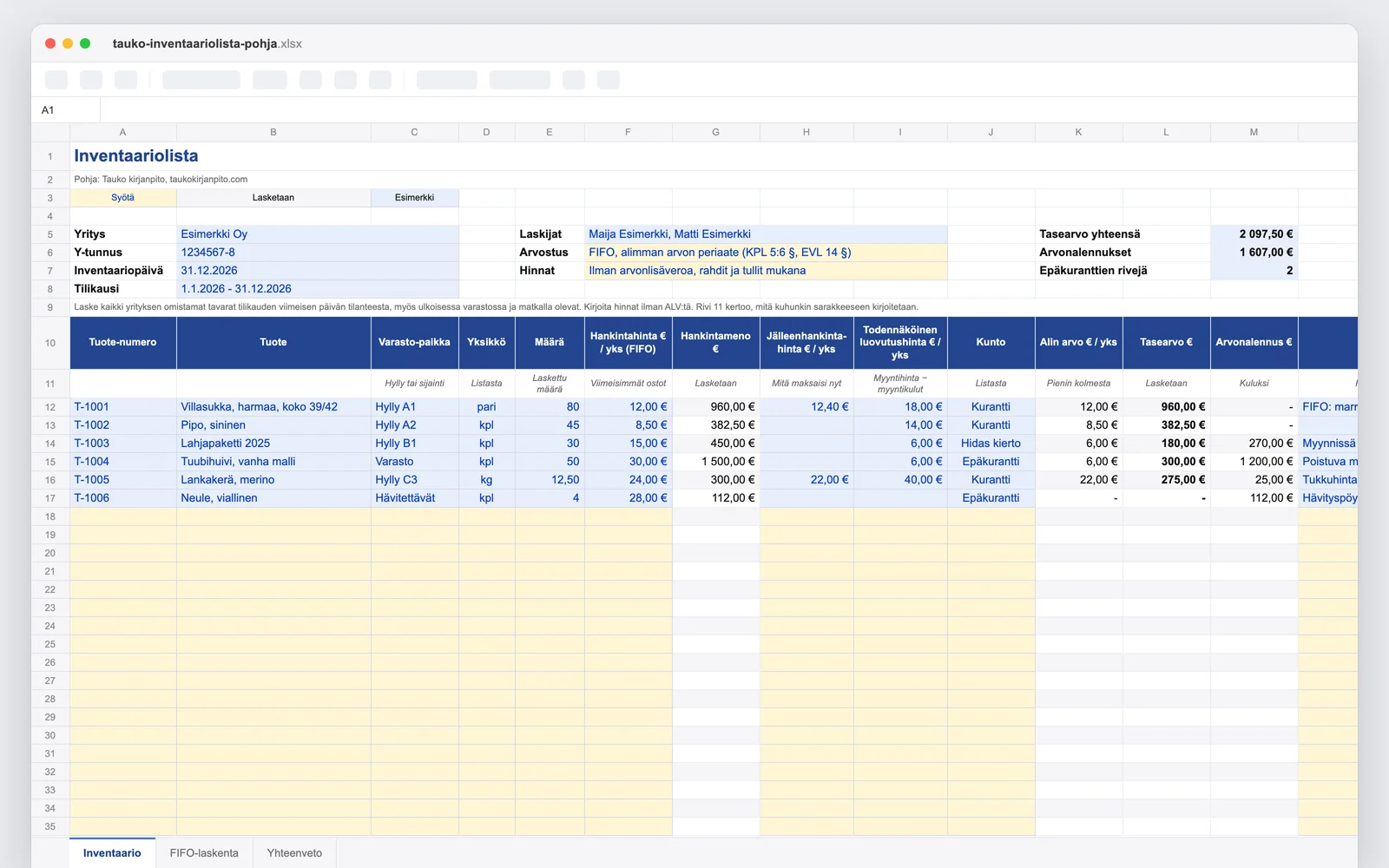Click Tasearvo value 275,00 €
Image resolution: width=1389 pixels, height=868 pixels.
point(1166,480)
